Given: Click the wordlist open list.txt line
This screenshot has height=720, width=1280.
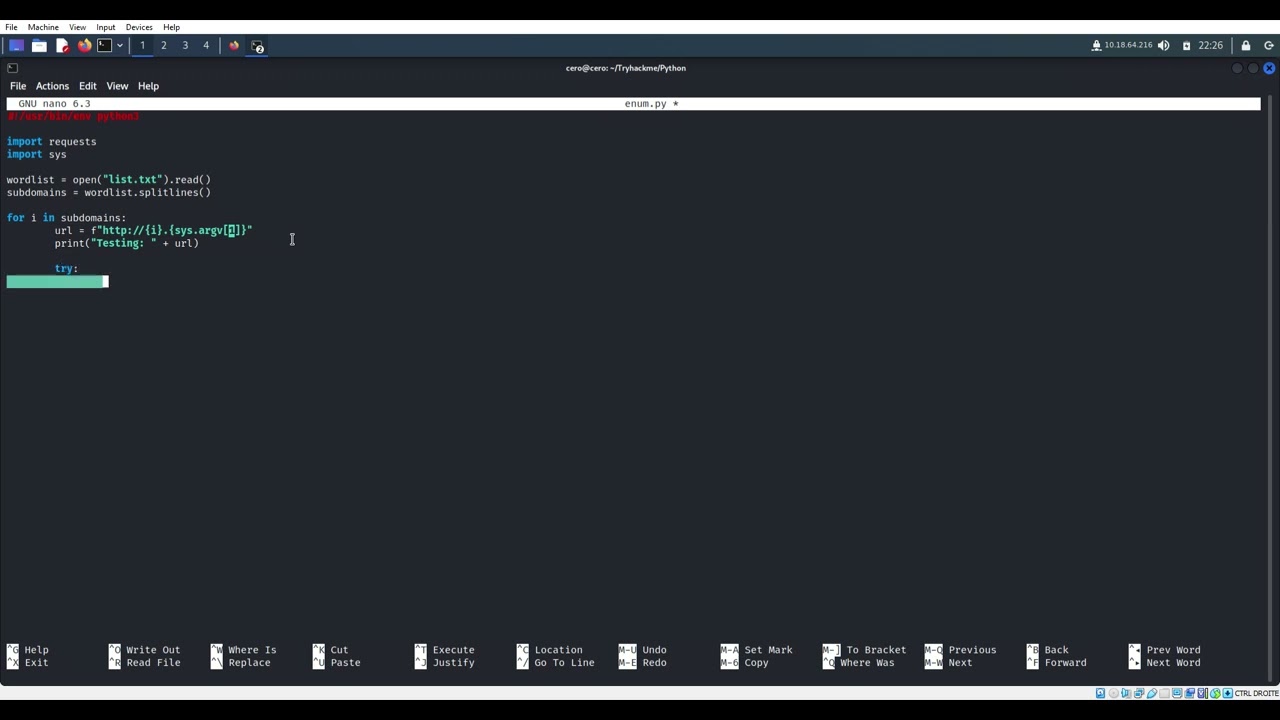Looking at the screenshot, I should 109,180.
